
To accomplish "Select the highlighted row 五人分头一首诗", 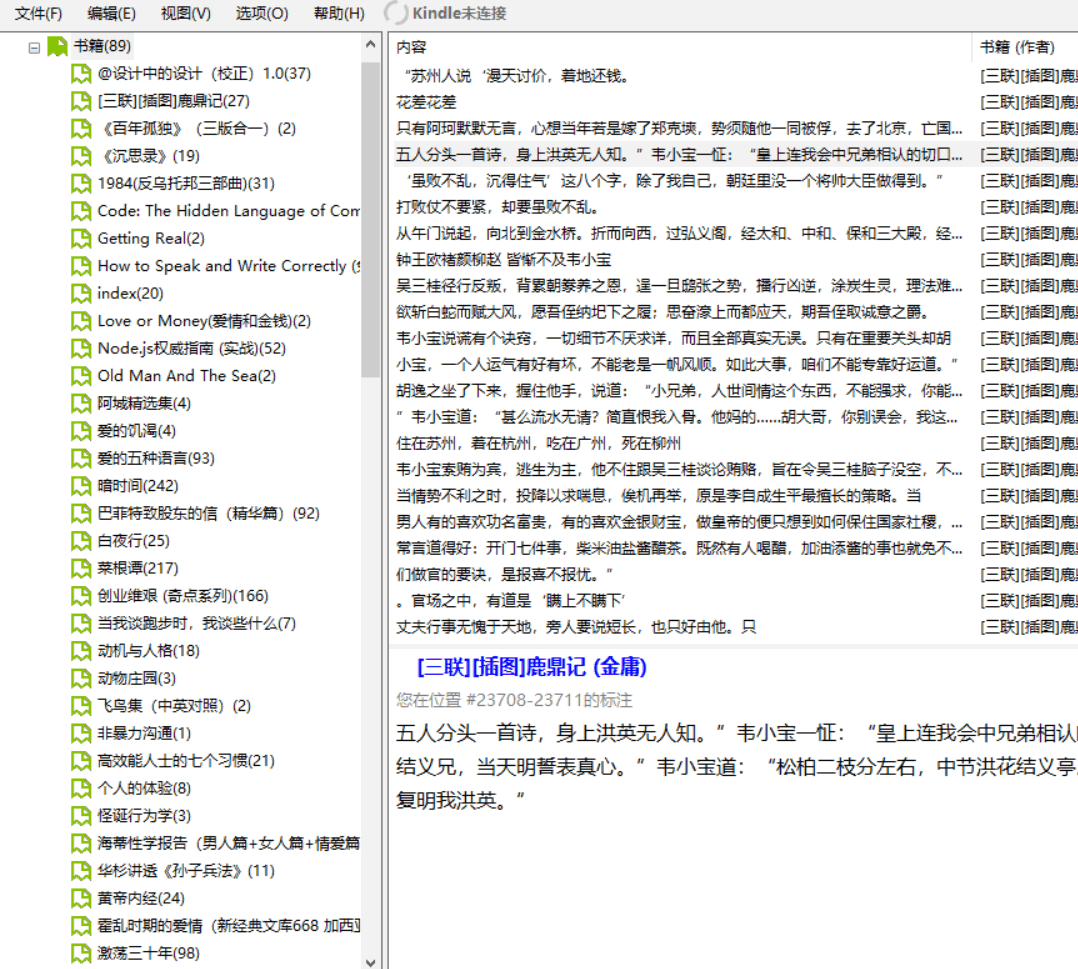I will point(679,155).
